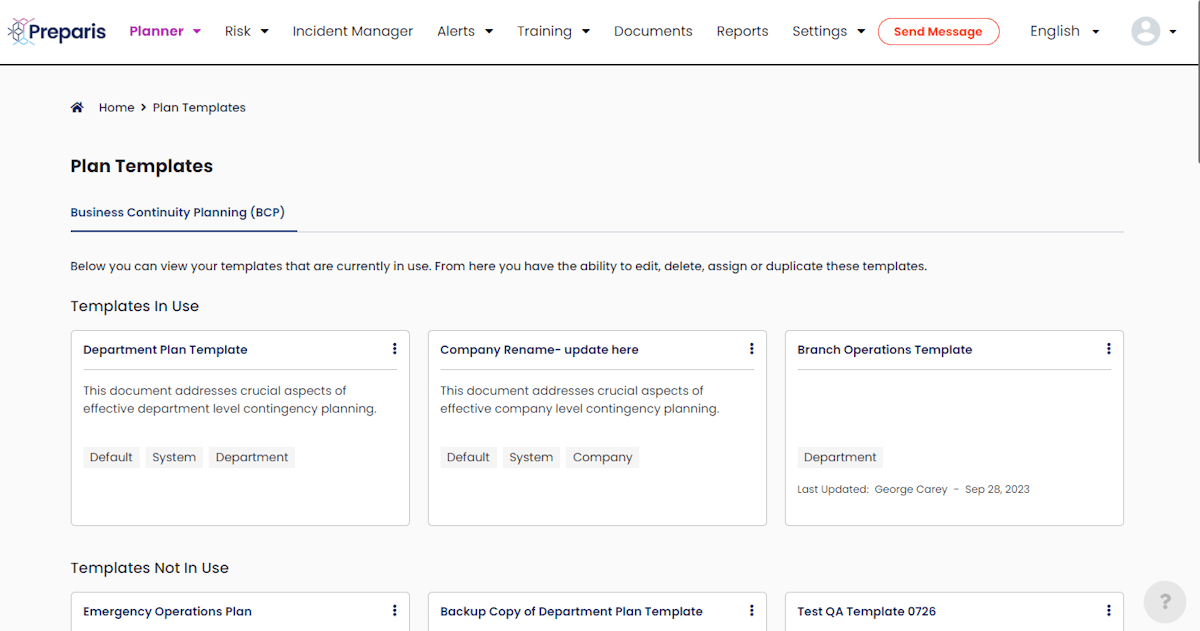Expand the Risk dropdown menu

tap(246, 31)
